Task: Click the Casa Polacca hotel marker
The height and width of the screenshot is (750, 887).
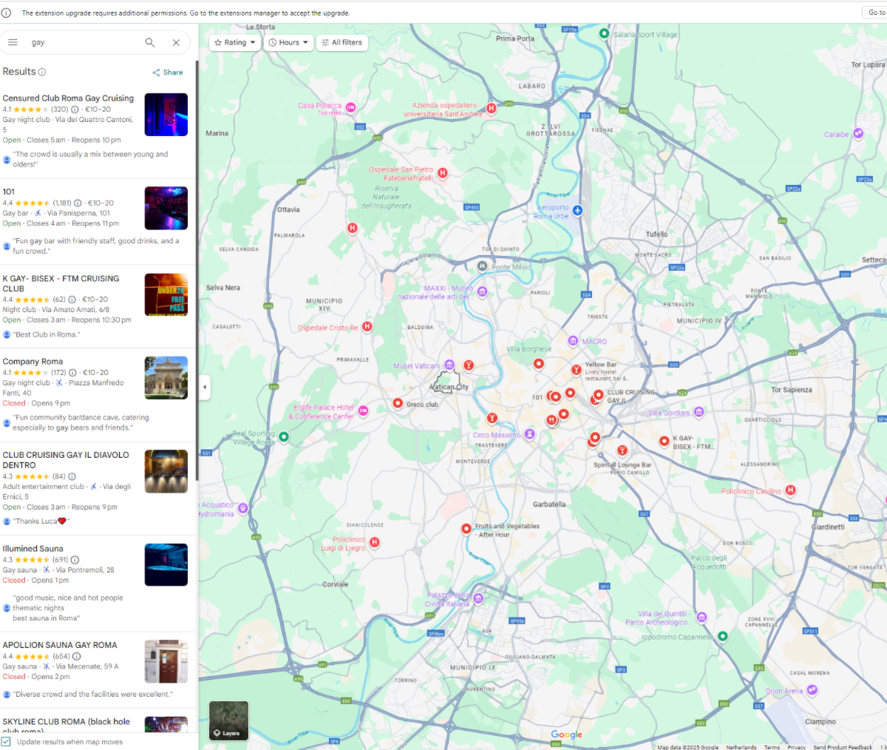Action: [x=351, y=107]
